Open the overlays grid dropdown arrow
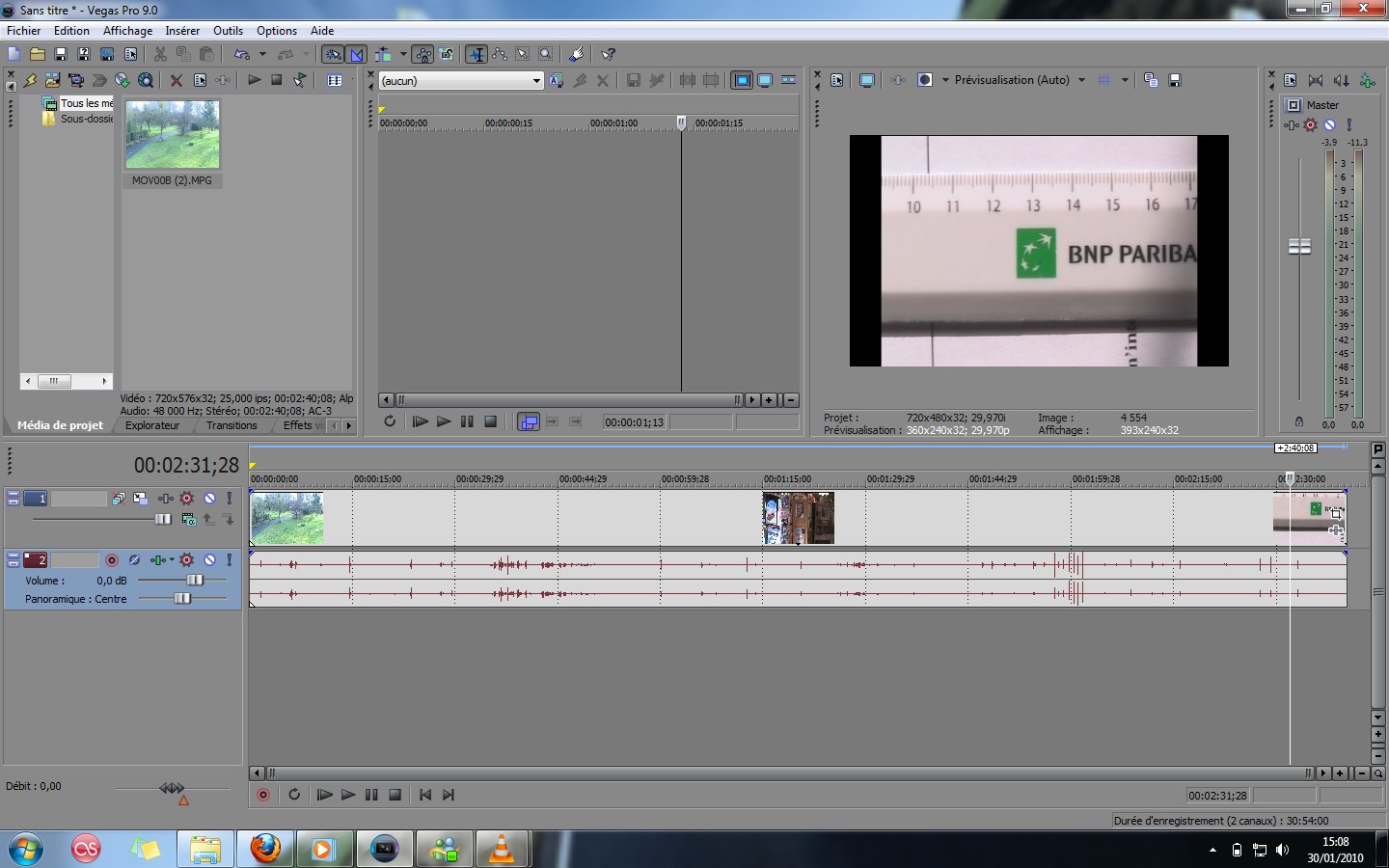Screen dimensions: 1389x868 (1125, 80)
